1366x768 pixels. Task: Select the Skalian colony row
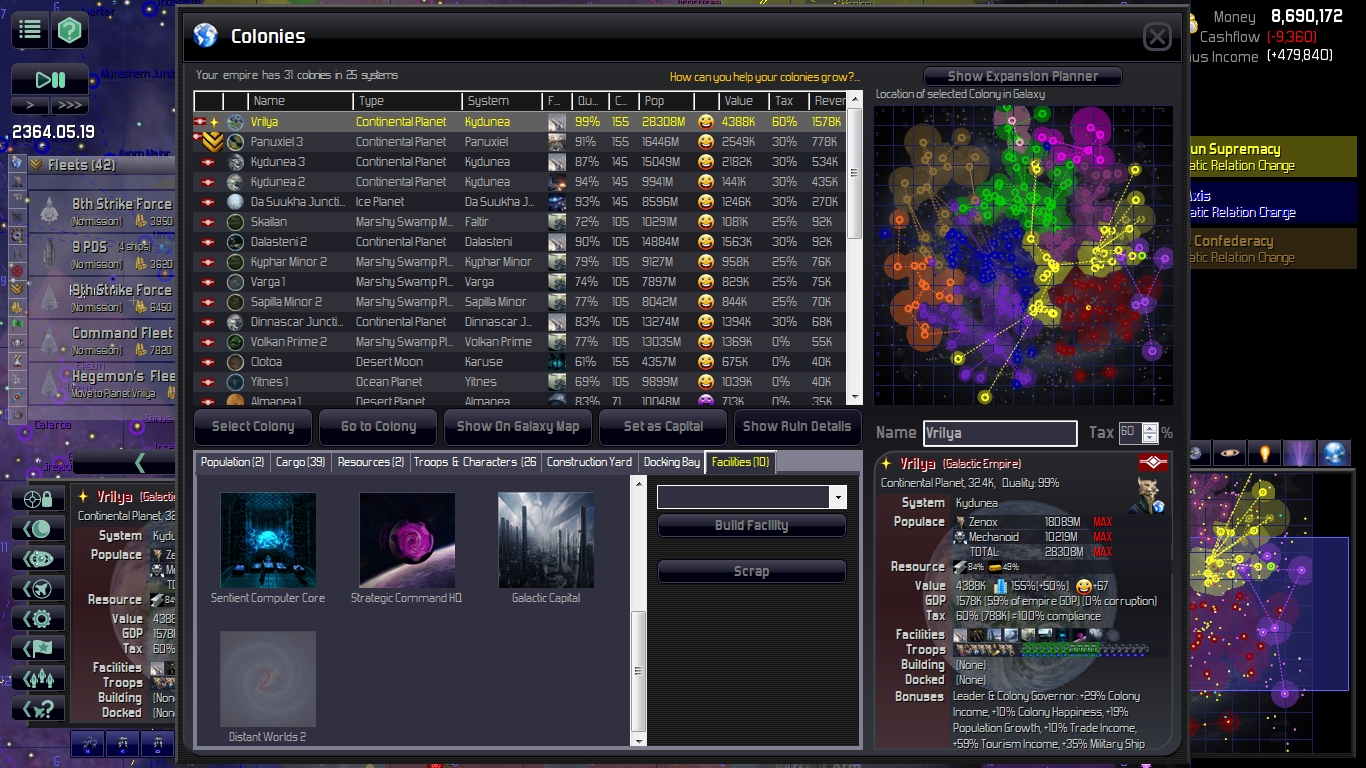[x=520, y=222]
